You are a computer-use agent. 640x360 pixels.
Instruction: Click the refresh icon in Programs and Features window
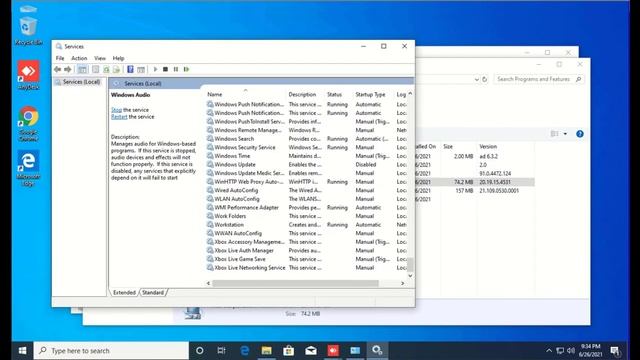pyautogui.click(x=484, y=79)
